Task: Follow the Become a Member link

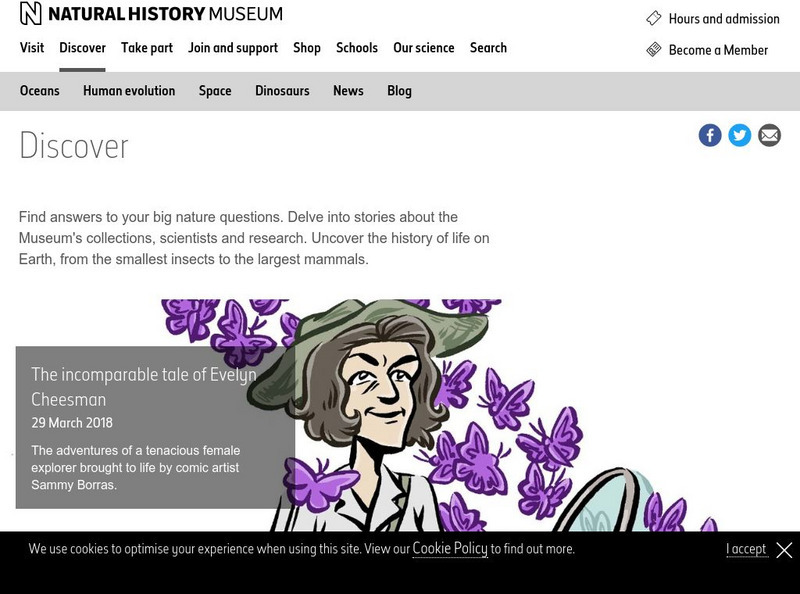Action: [x=718, y=50]
